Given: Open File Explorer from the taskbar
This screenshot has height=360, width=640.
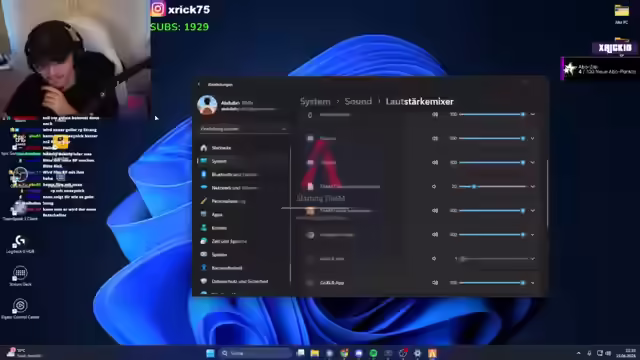Looking at the screenshot, I should click(315, 353).
